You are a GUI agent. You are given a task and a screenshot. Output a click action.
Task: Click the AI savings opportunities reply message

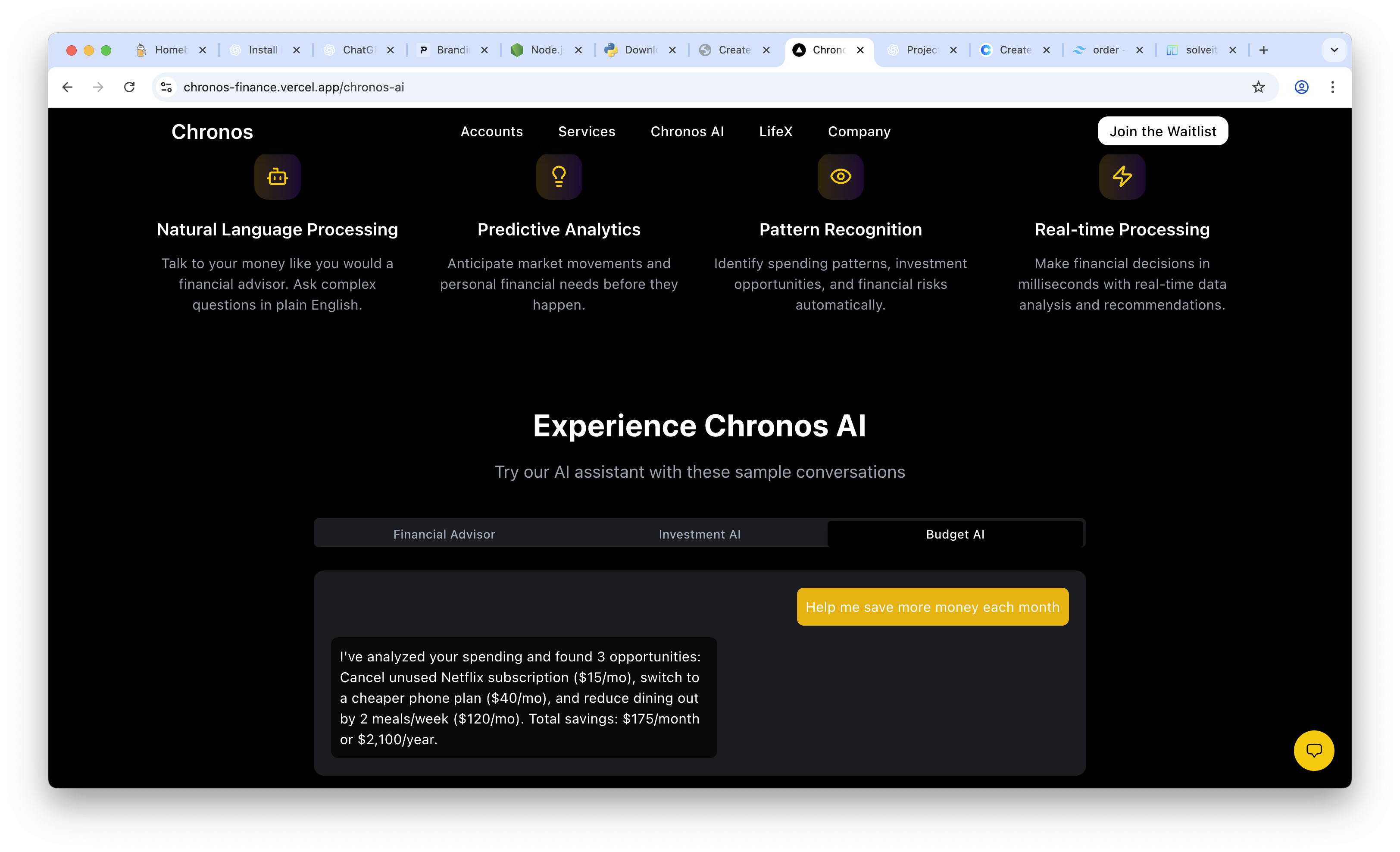click(523, 697)
